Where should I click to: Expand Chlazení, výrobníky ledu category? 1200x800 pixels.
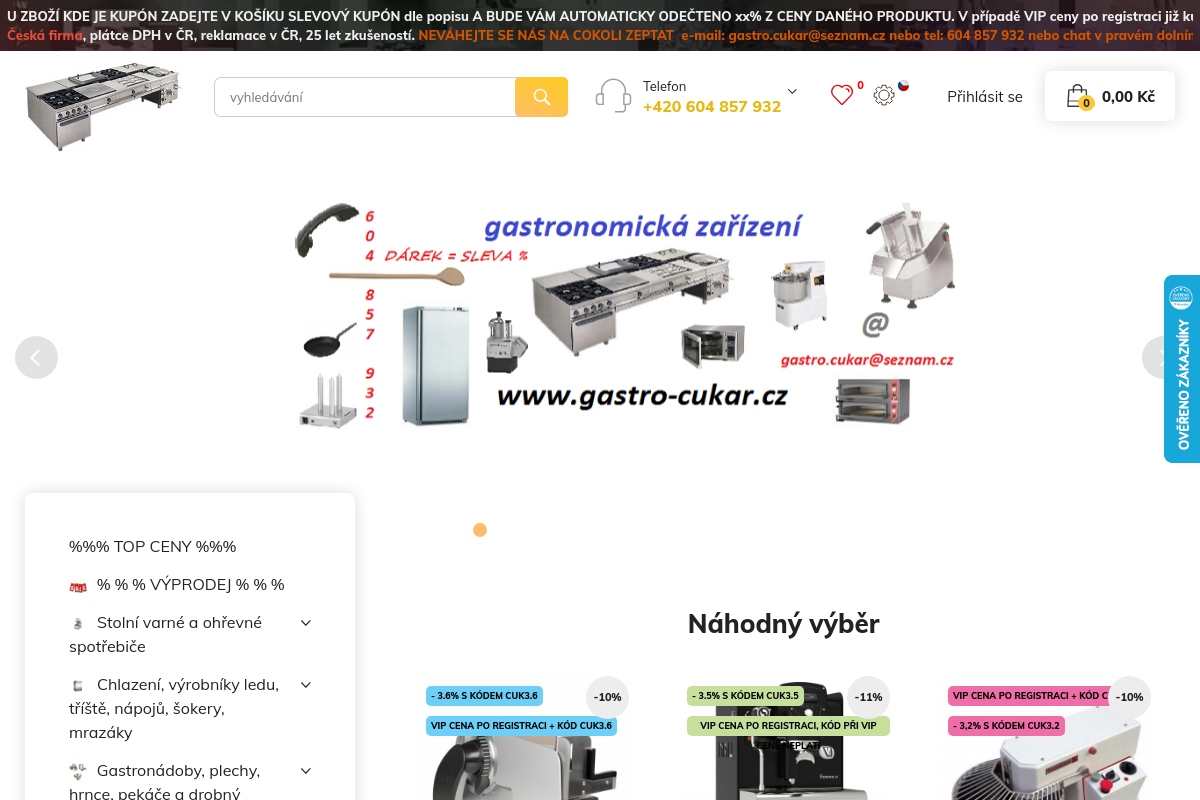(x=306, y=685)
